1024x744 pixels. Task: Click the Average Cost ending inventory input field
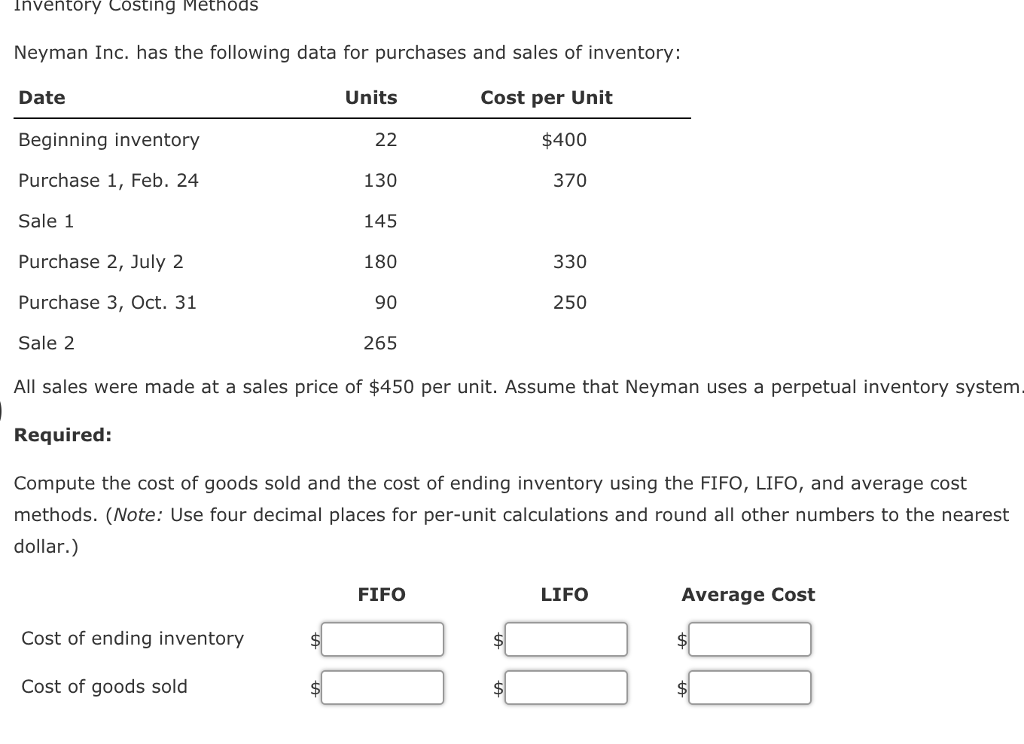(x=750, y=639)
